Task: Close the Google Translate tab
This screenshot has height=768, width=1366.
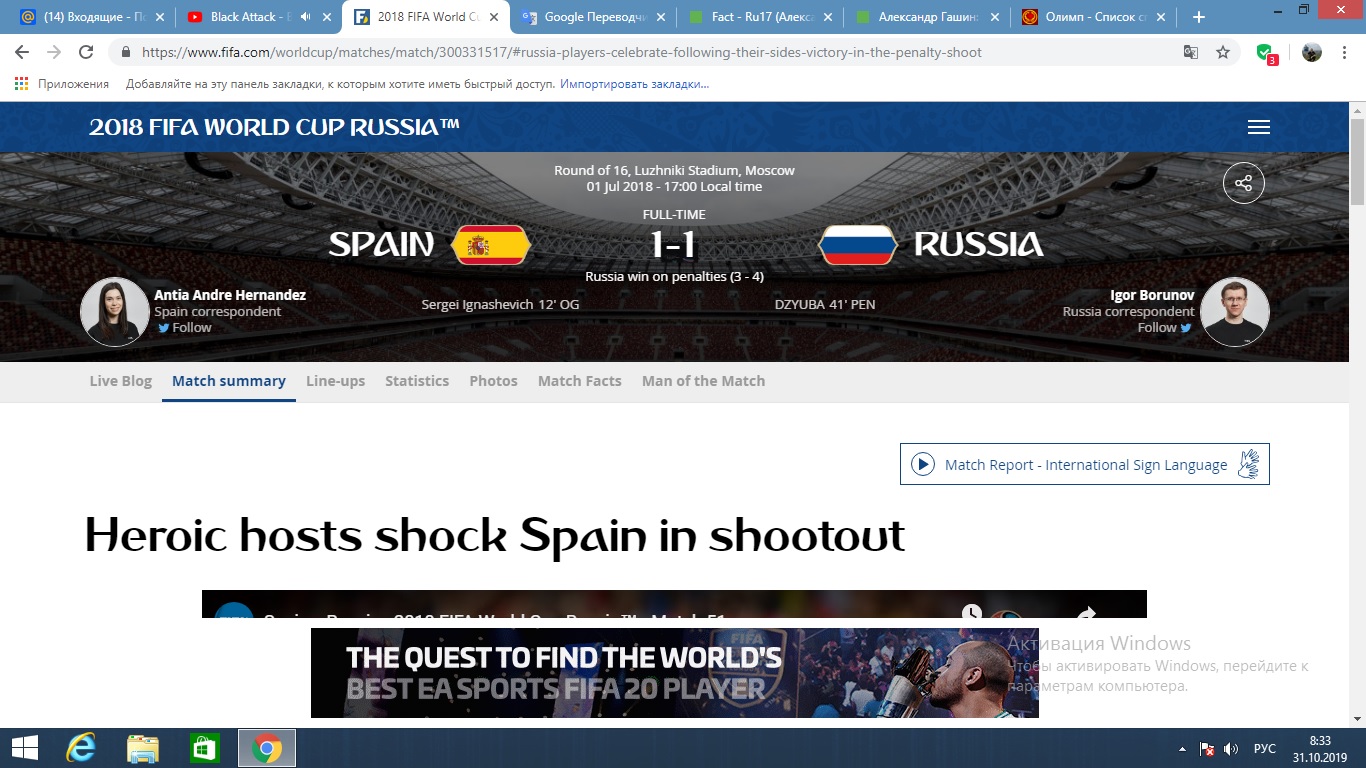Action: point(660,17)
